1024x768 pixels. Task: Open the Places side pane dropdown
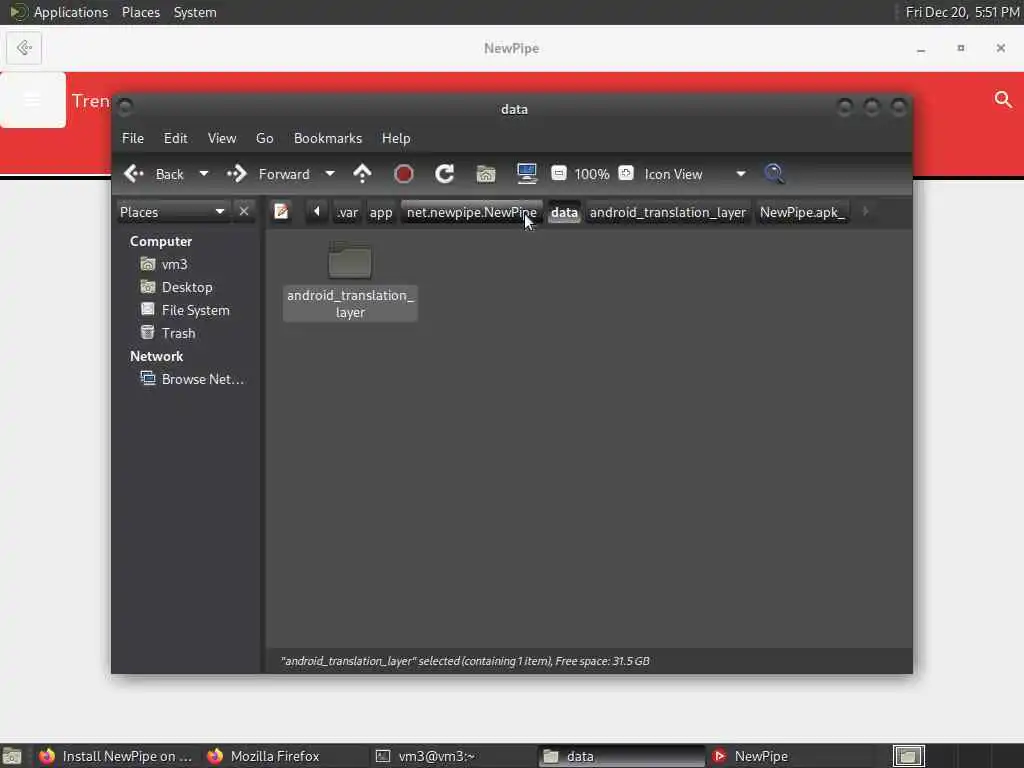coord(172,212)
